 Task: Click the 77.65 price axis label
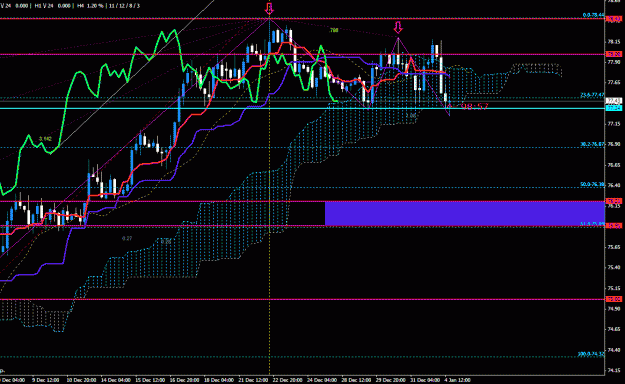(613, 83)
